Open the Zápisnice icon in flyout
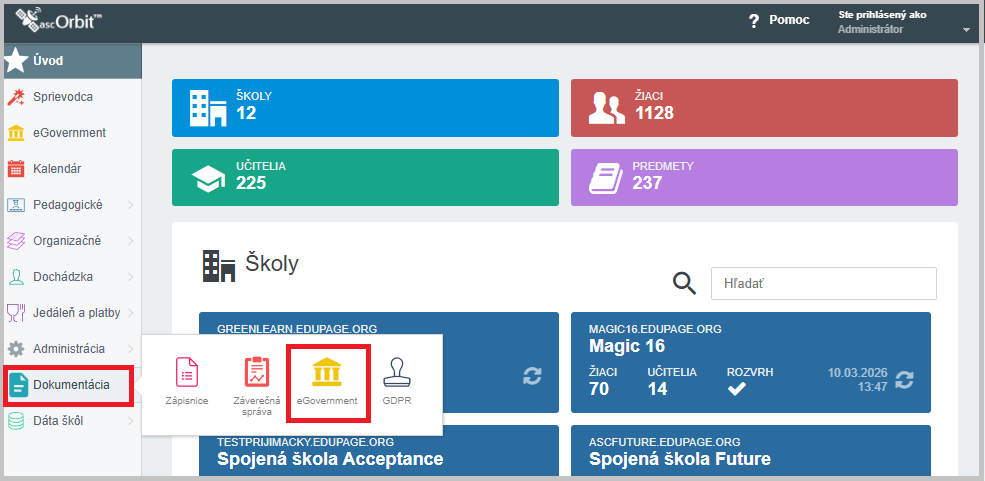Screen dimensions: 985x481 click(x=187, y=374)
